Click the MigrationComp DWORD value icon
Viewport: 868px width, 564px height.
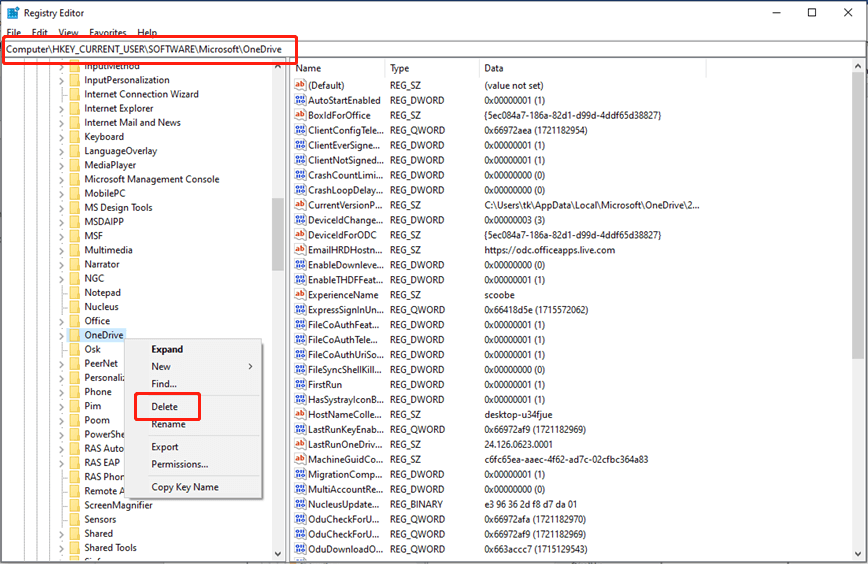coord(300,474)
